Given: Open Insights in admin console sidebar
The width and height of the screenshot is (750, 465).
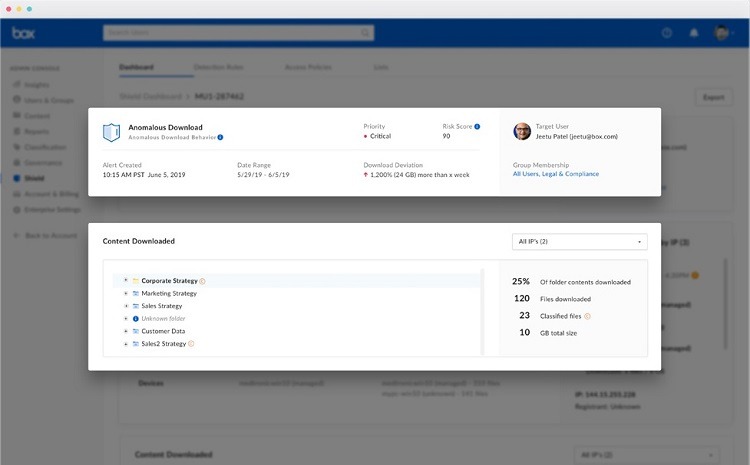Looking at the screenshot, I should [x=36, y=85].
